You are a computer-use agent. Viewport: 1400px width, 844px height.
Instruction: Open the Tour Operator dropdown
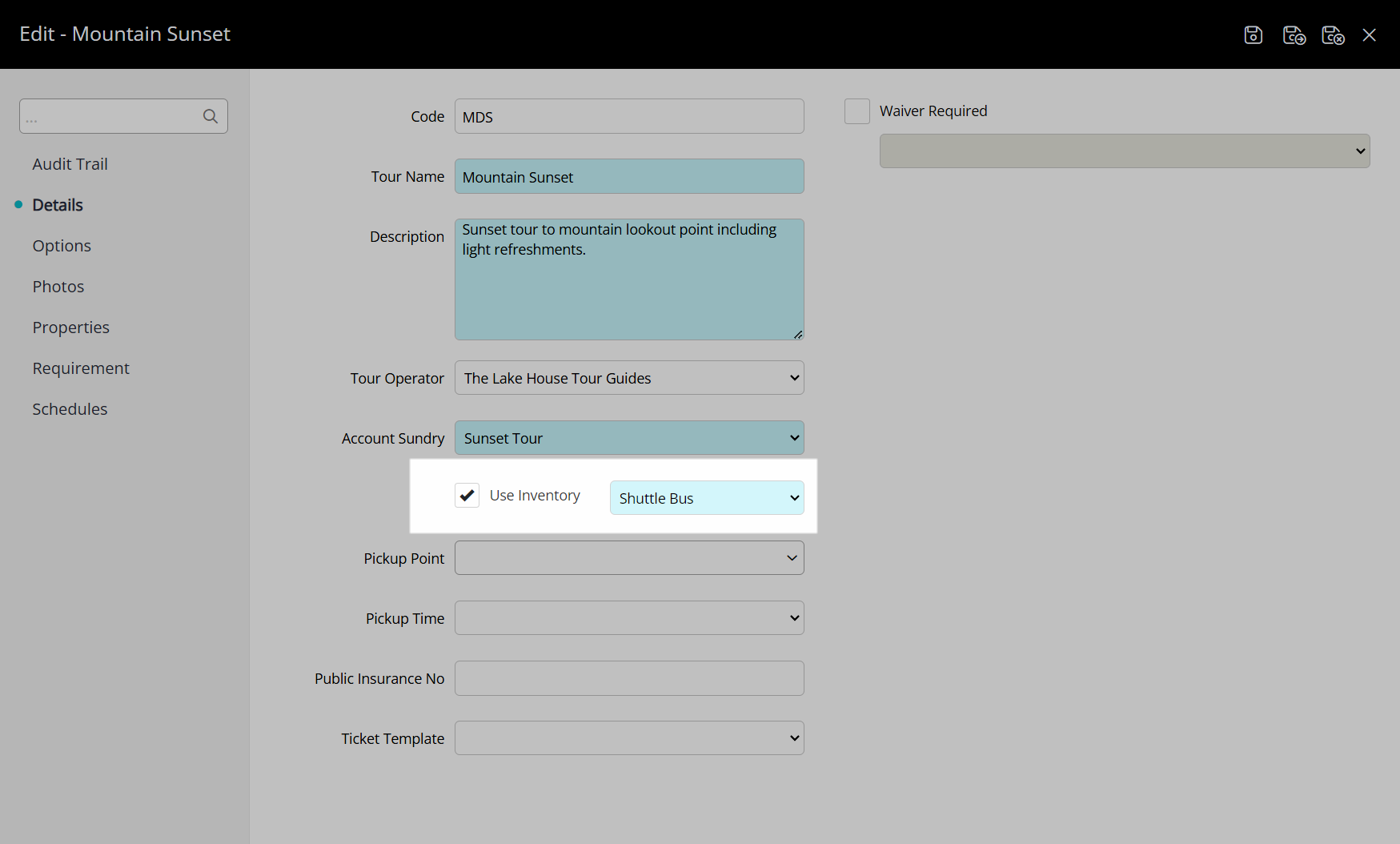629,377
